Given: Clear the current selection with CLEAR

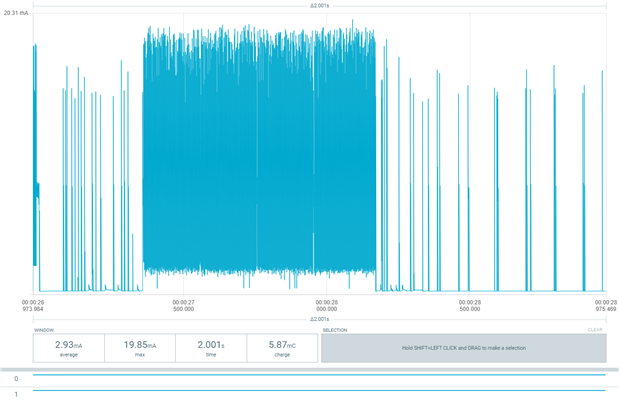Looking at the screenshot, I should coord(595,330).
